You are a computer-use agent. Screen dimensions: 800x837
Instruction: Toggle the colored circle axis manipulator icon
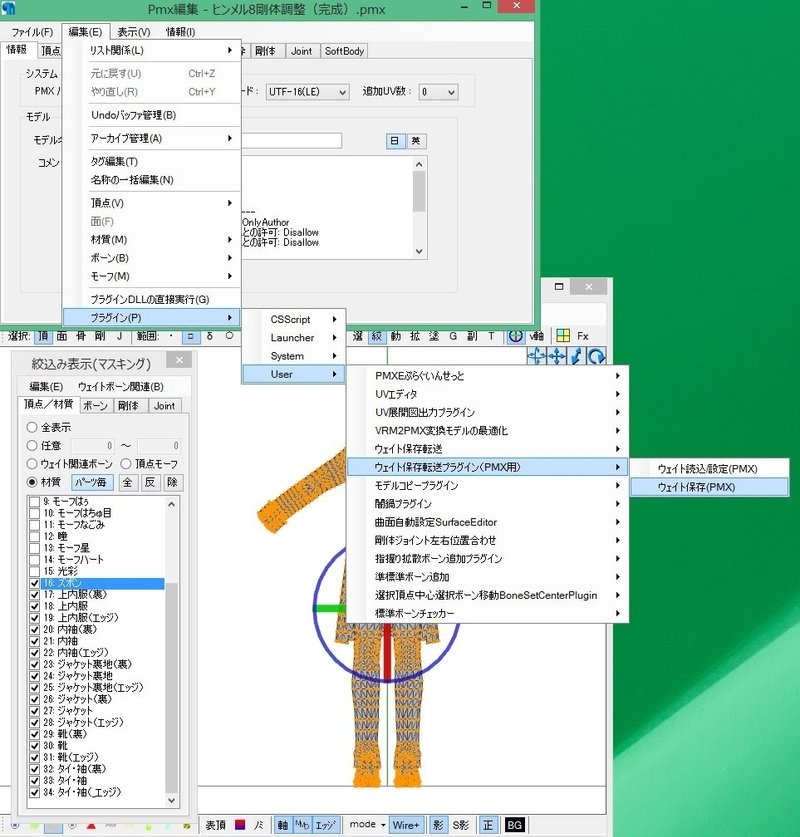click(516, 336)
